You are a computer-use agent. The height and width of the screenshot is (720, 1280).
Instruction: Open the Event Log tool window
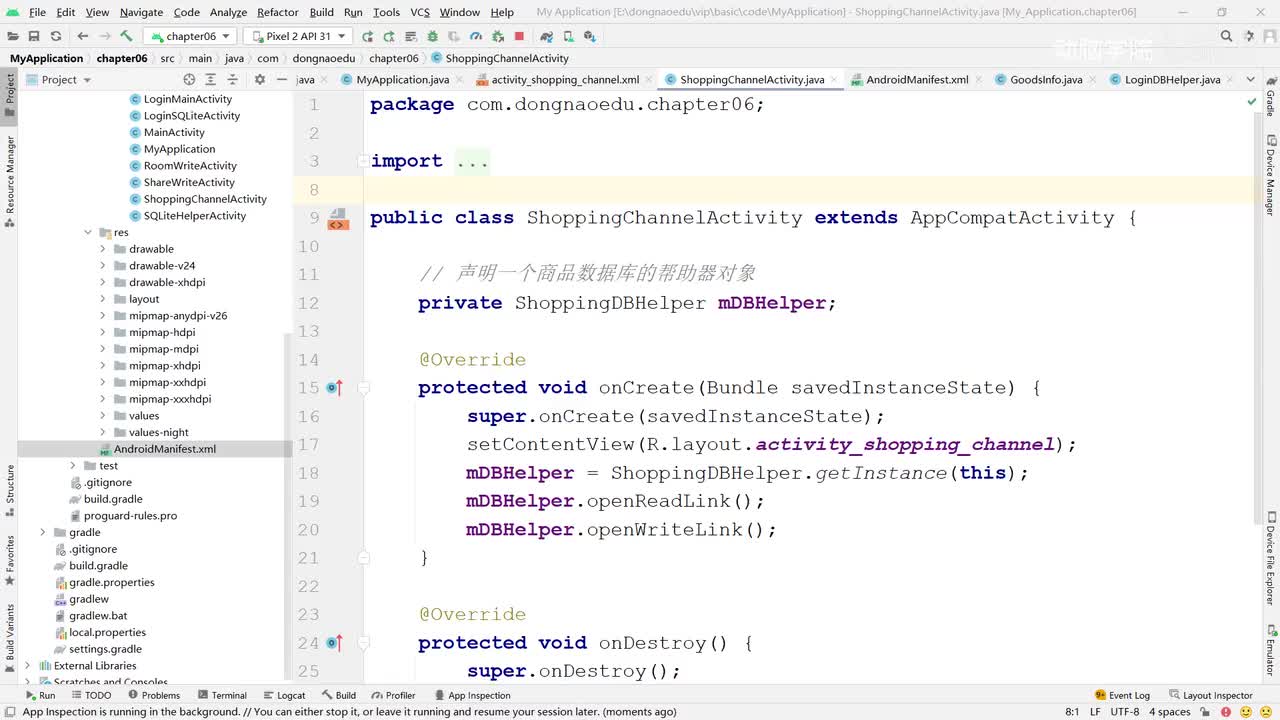coord(1122,696)
